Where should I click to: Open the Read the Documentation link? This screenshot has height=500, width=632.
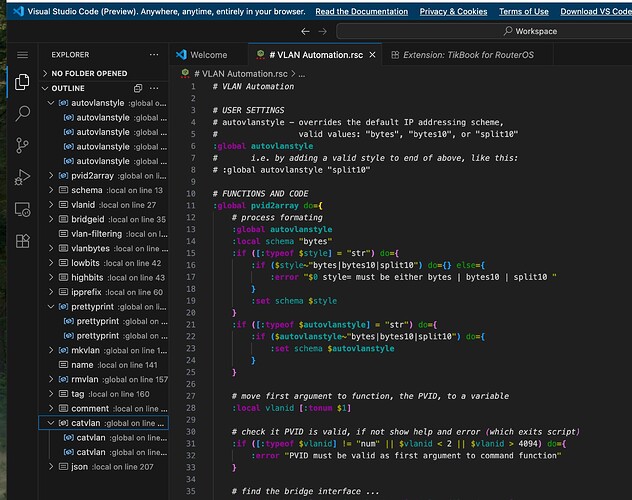click(x=362, y=12)
